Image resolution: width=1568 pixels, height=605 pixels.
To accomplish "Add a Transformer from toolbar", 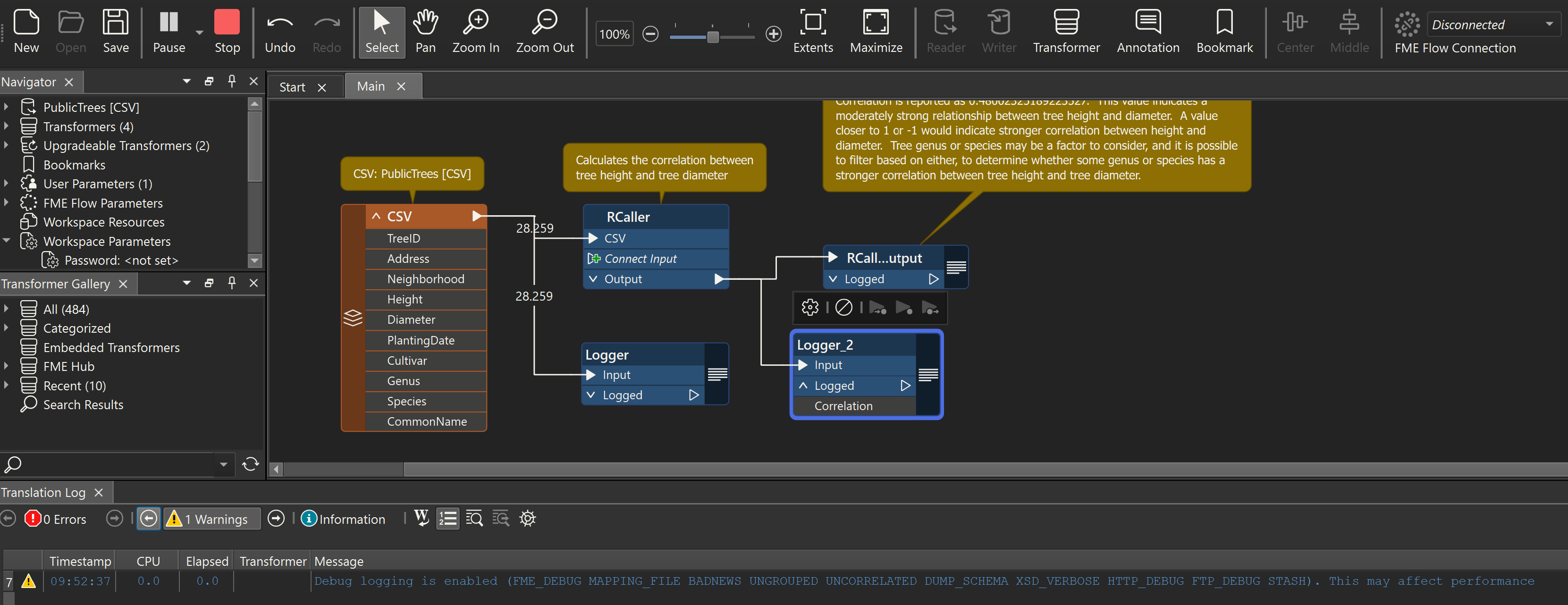I will tap(1066, 32).
